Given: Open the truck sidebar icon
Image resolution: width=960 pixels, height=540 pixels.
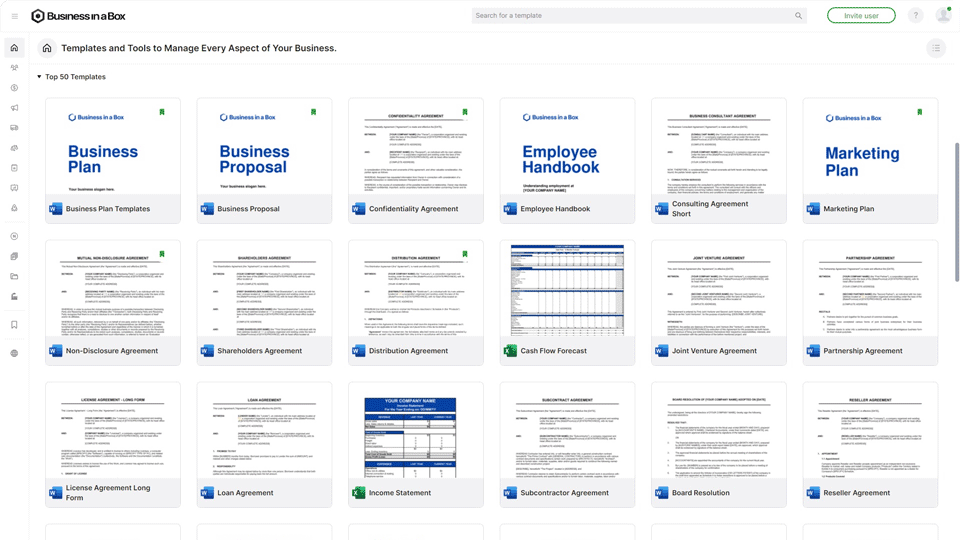Looking at the screenshot, I should click(x=14, y=128).
